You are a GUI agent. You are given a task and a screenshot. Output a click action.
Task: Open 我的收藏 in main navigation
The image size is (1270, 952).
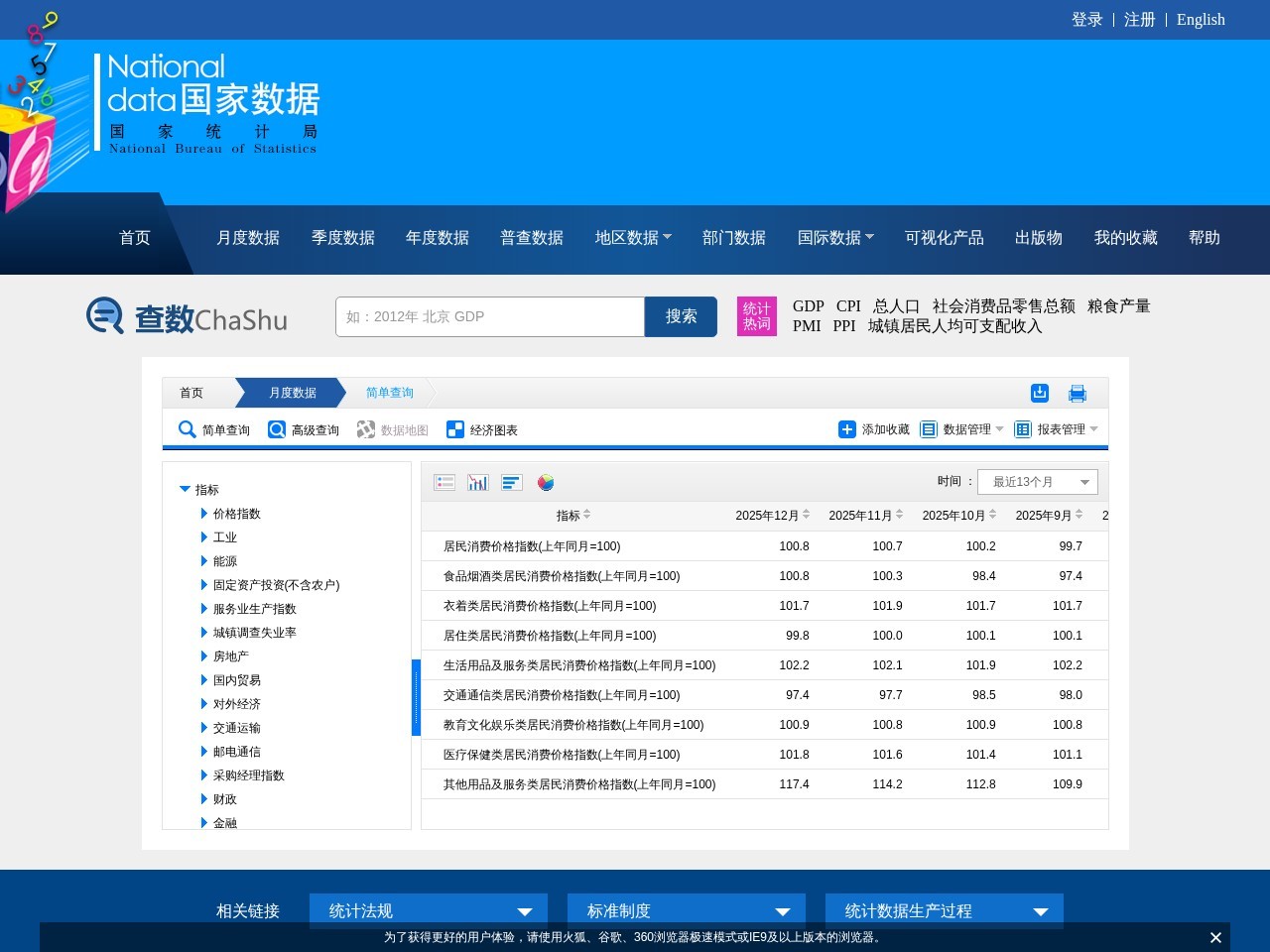point(1126,238)
